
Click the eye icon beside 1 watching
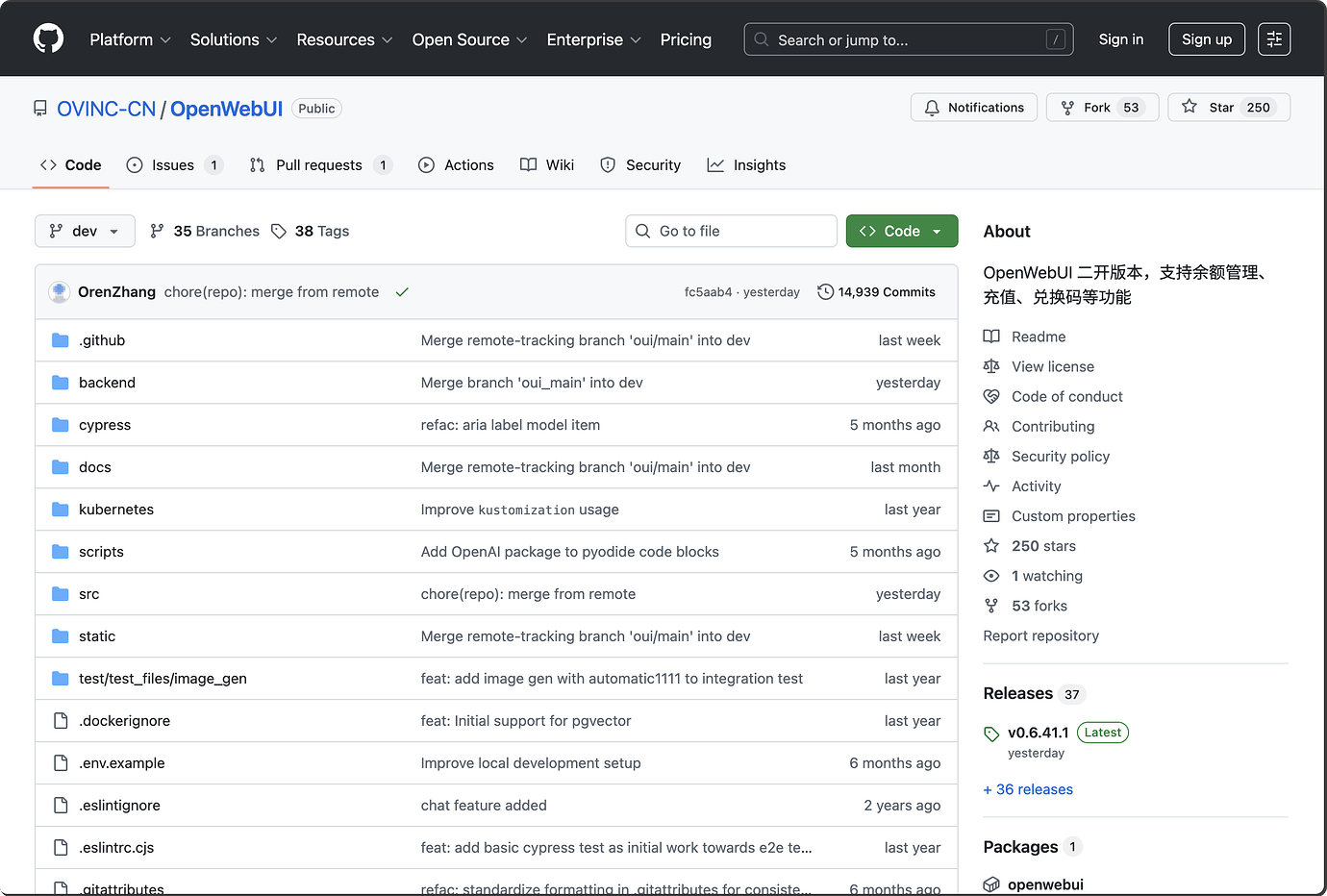pos(991,576)
